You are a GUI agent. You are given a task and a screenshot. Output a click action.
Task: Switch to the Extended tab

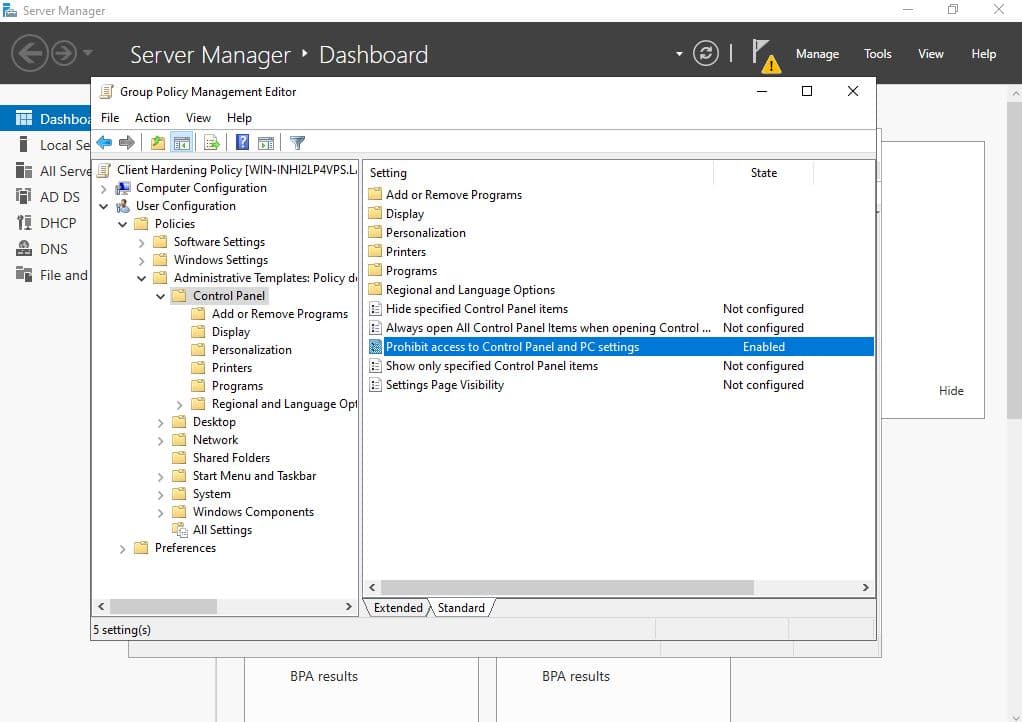coord(398,608)
